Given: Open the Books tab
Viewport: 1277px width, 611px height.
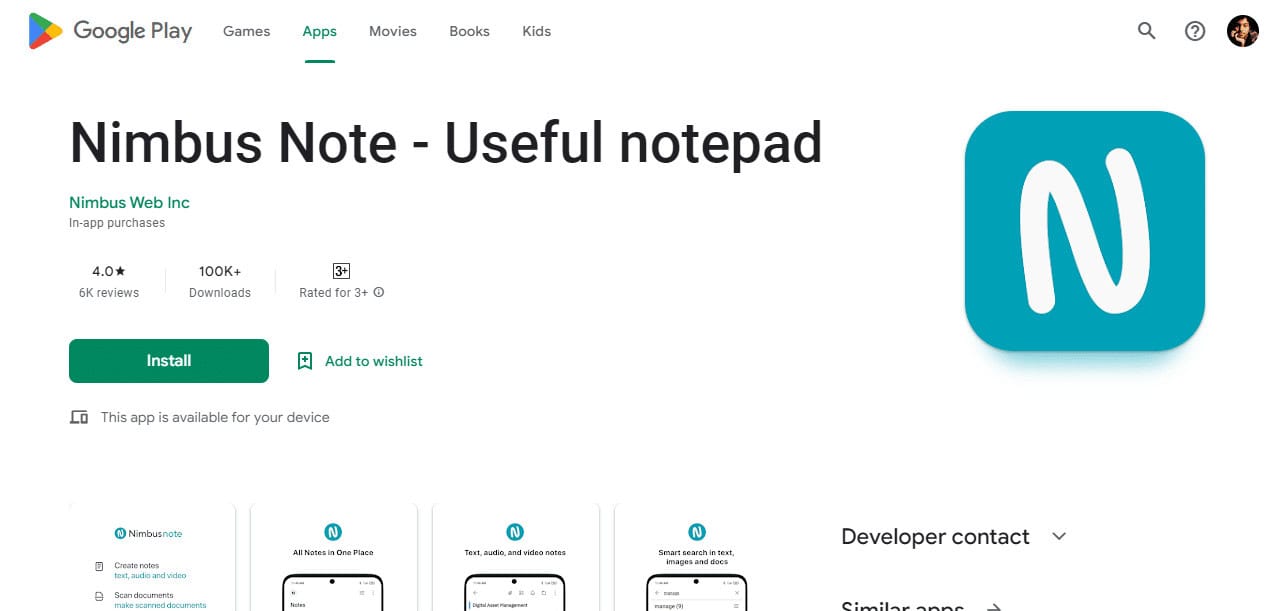Looking at the screenshot, I should [x=469, y=31].
